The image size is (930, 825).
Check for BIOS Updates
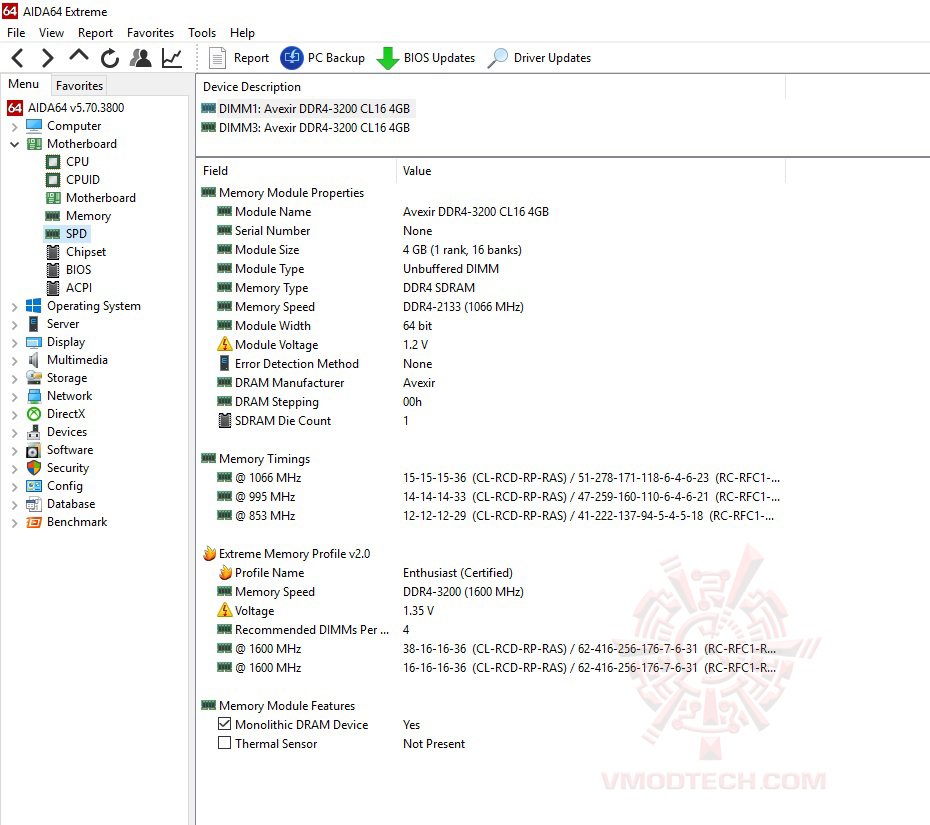point(426,58)
